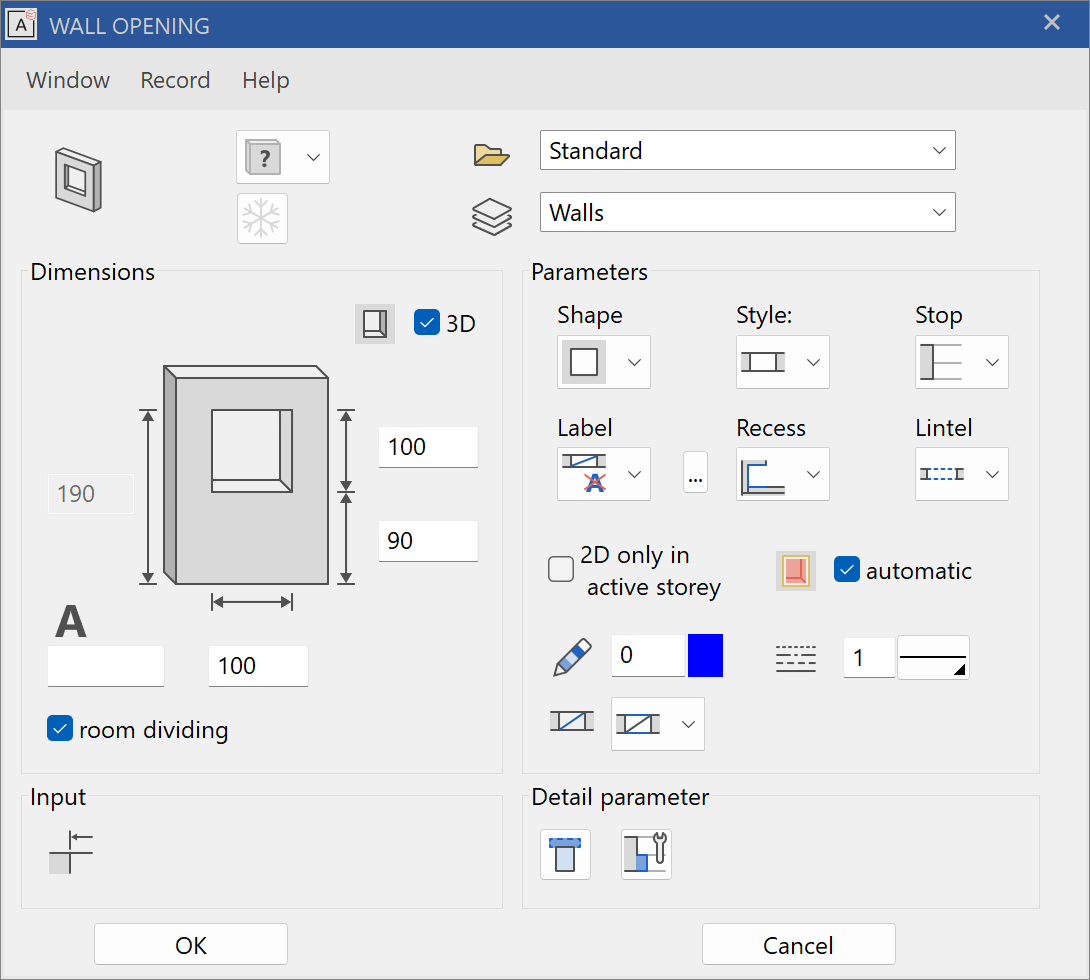Click the sill height field showing 90
1090x980 pixels.
pyautogui.click(x=428, y=541)
